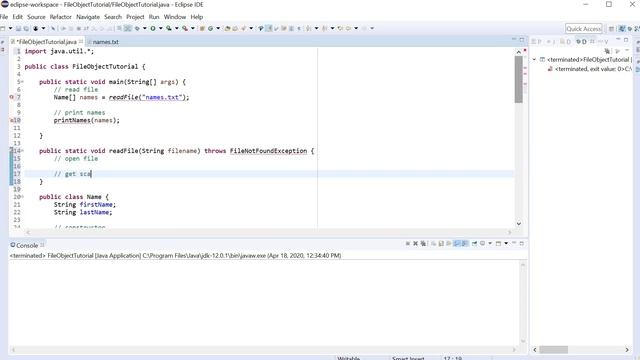Open the Refactor menu

60,17
